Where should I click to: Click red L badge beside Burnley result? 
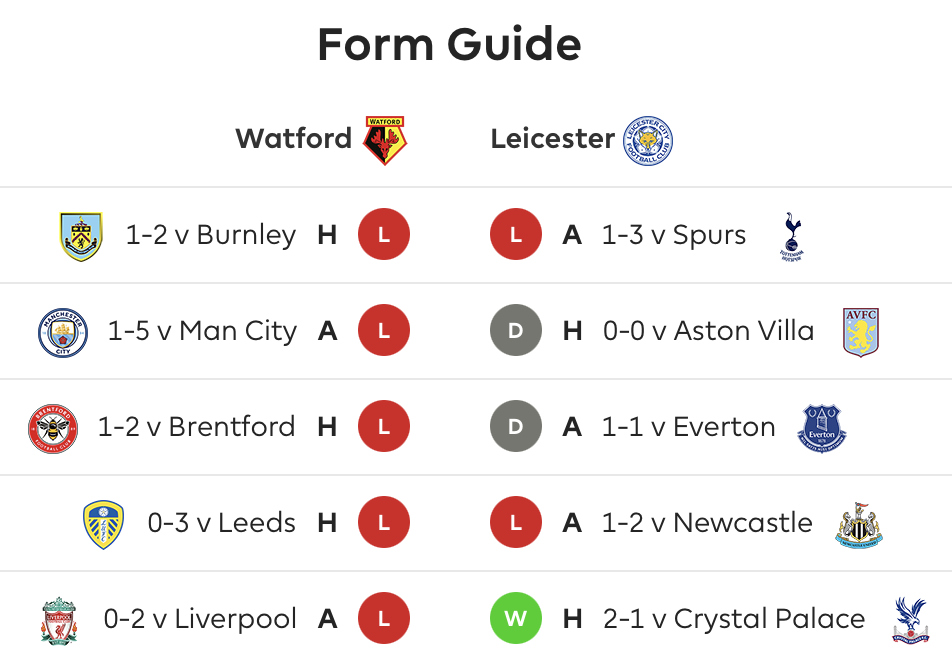click(x=384, y=234)
